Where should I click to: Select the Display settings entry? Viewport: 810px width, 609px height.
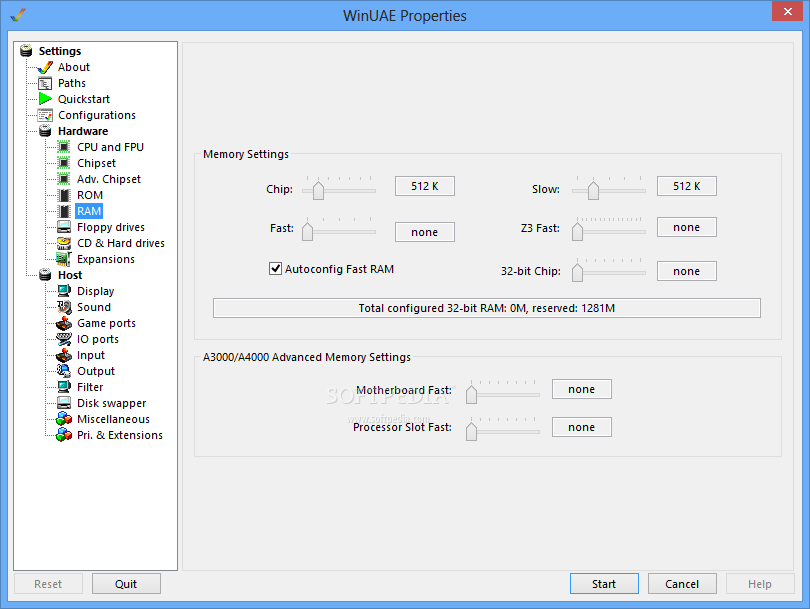pos(96,291)
